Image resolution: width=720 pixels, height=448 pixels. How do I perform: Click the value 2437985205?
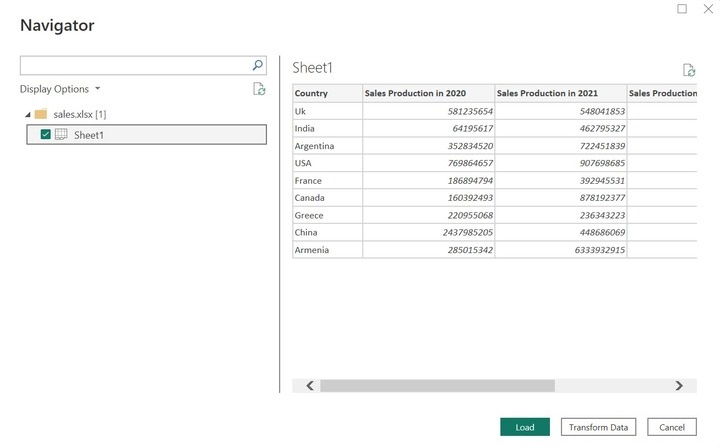point(468,232)
